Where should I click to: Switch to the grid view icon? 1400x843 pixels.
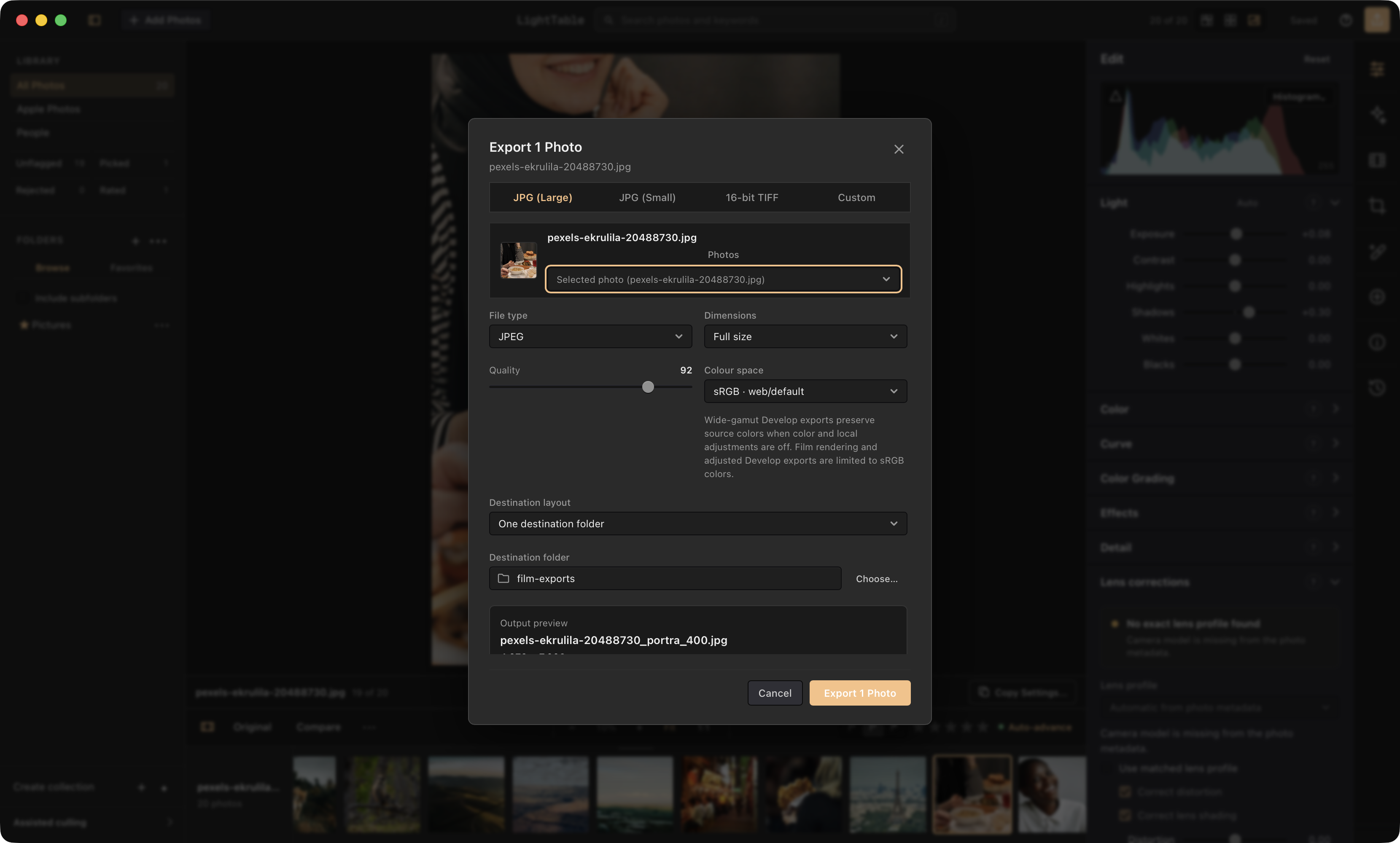[x=1230, y=21]
